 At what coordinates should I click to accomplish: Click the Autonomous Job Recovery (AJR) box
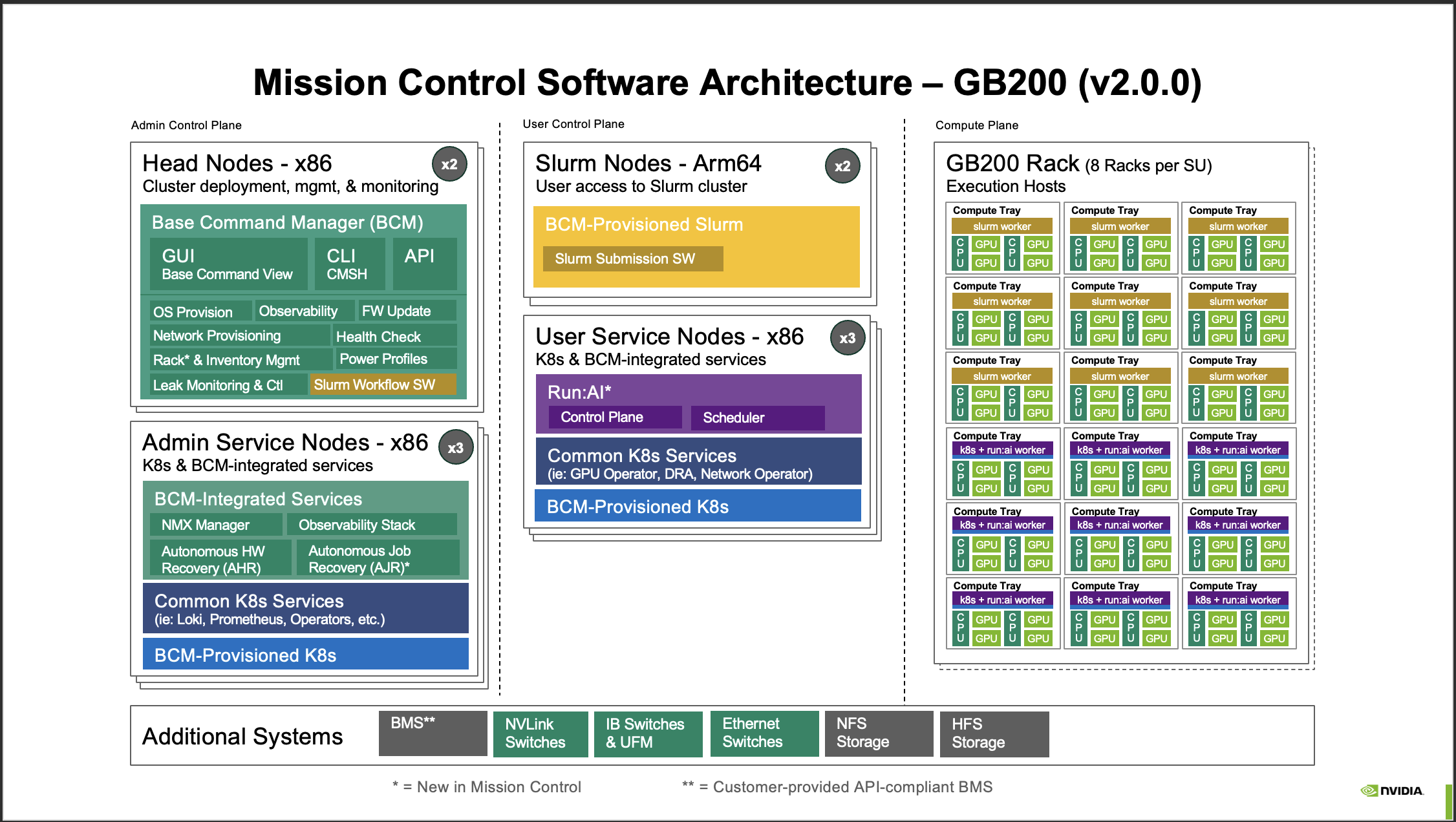tap(377, 558)
